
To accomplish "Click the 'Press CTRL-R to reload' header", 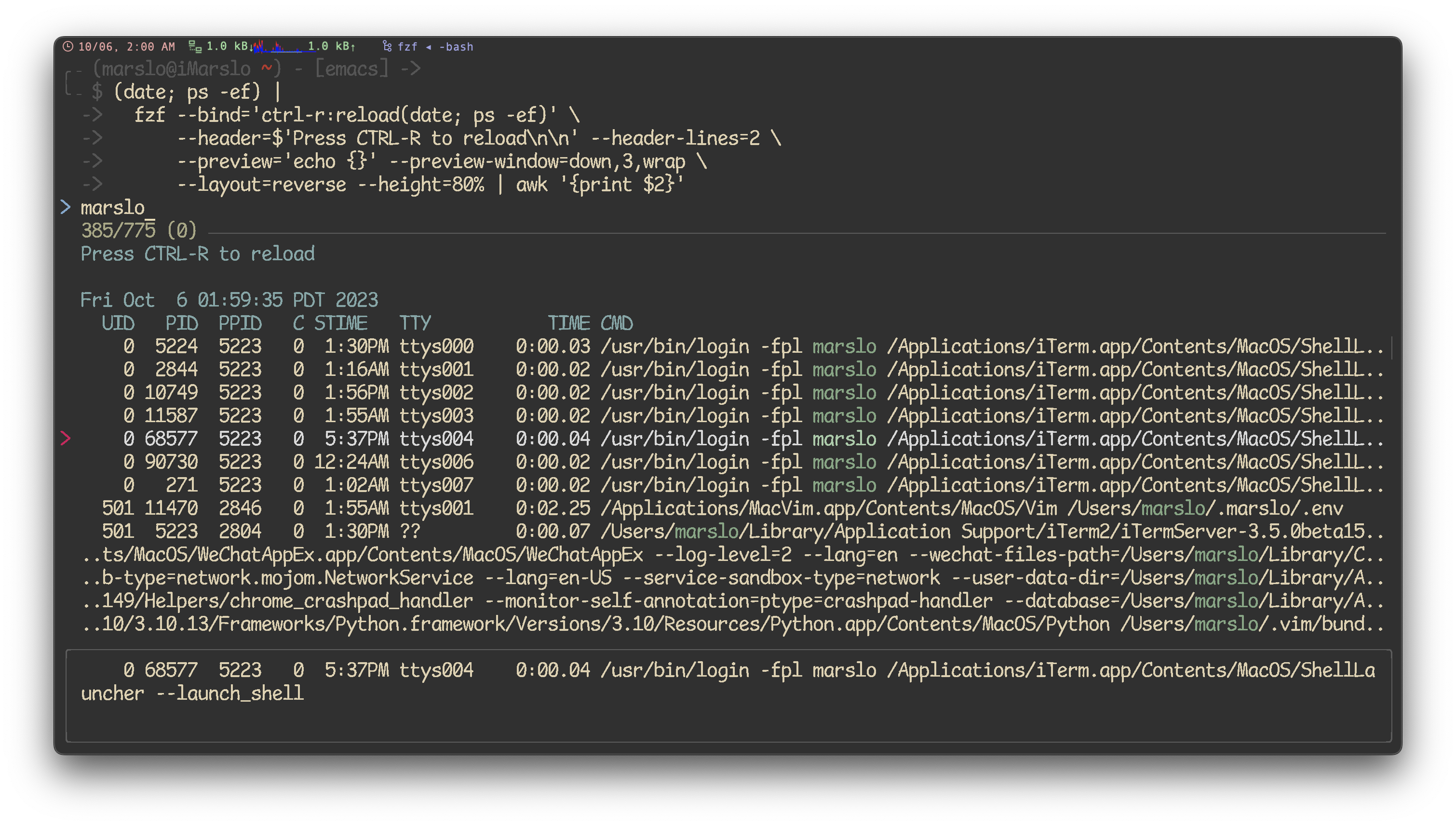I will point(198,253).
